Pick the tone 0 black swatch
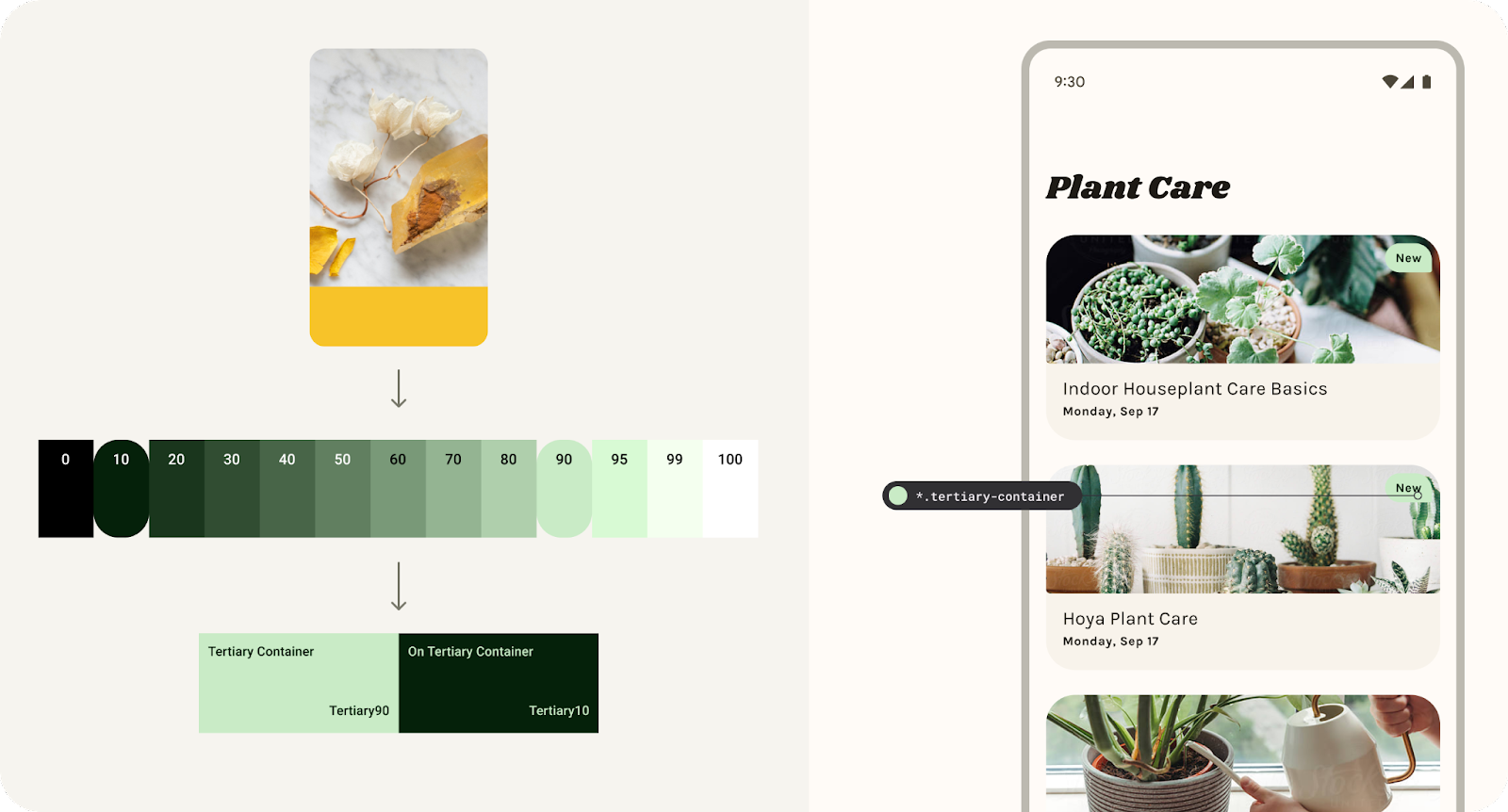This screenshot has width=1508, height=812. click(66, 488)
